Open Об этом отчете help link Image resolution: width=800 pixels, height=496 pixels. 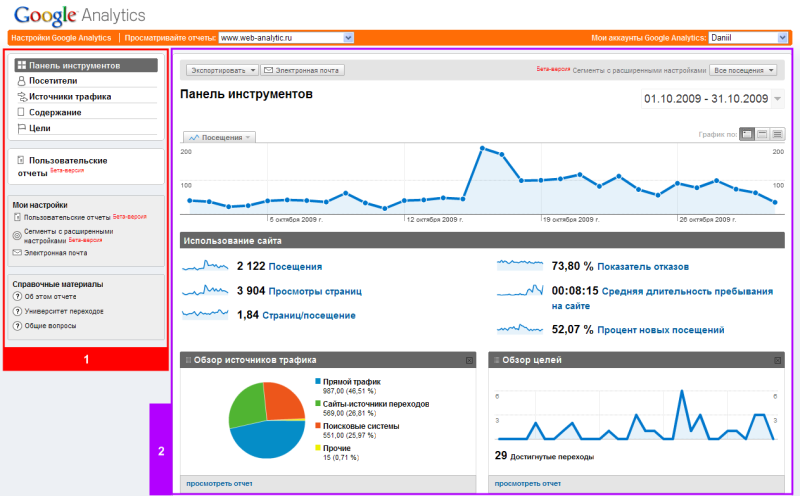51,296
